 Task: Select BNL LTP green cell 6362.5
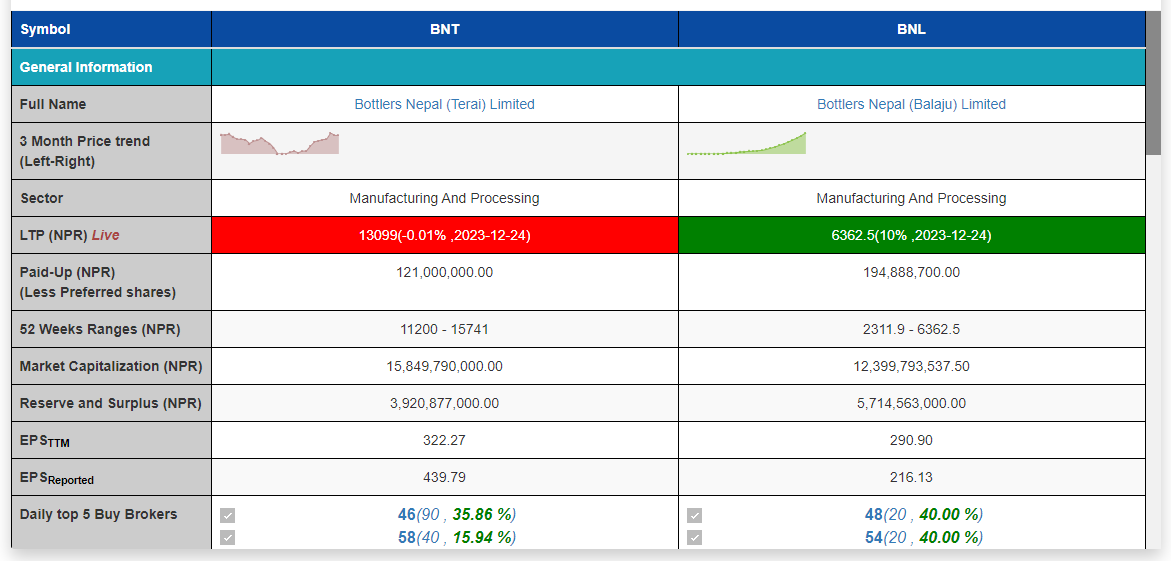tap(911, 235)
